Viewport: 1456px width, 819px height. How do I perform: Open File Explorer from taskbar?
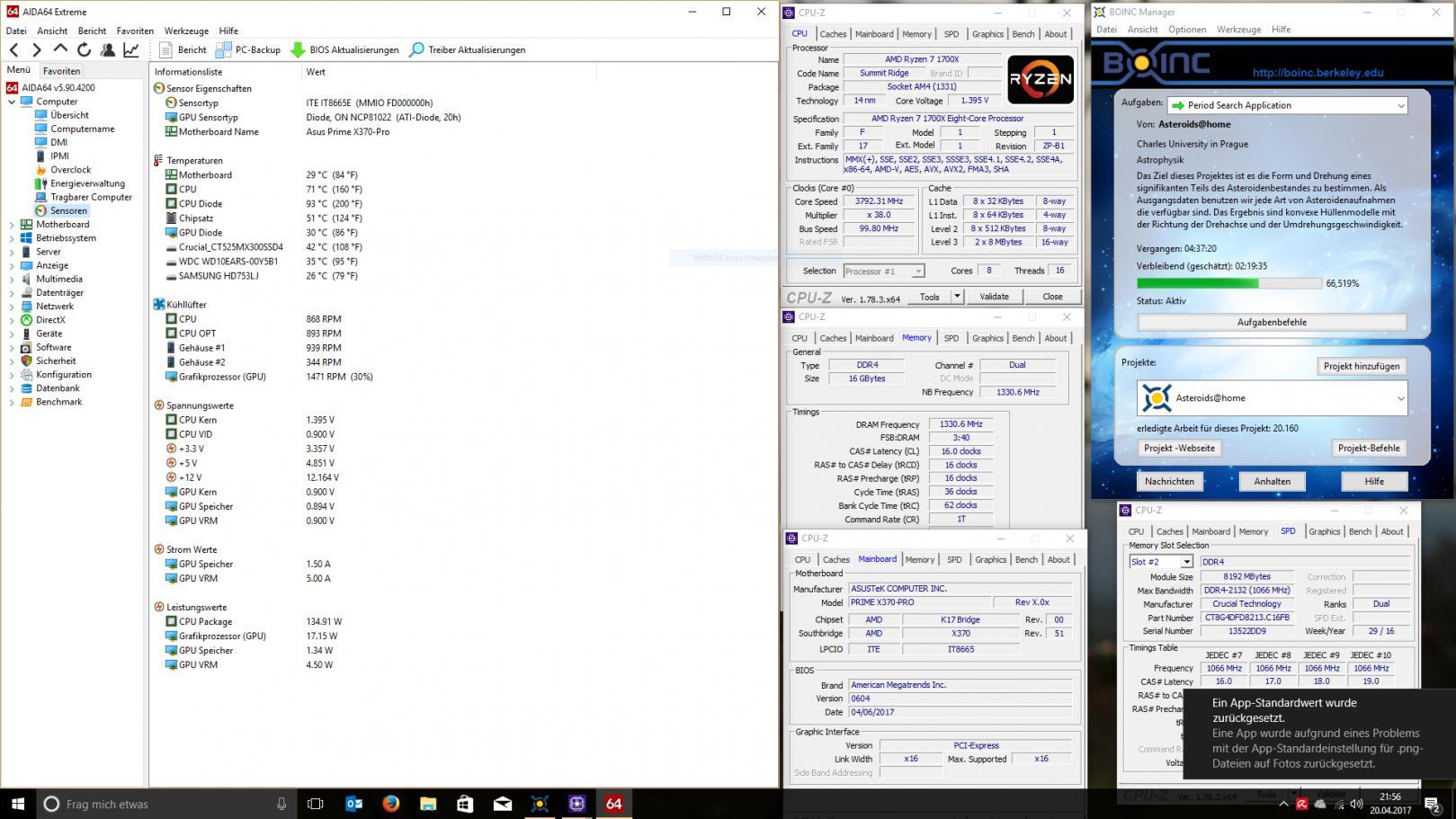tap(428, 804)
